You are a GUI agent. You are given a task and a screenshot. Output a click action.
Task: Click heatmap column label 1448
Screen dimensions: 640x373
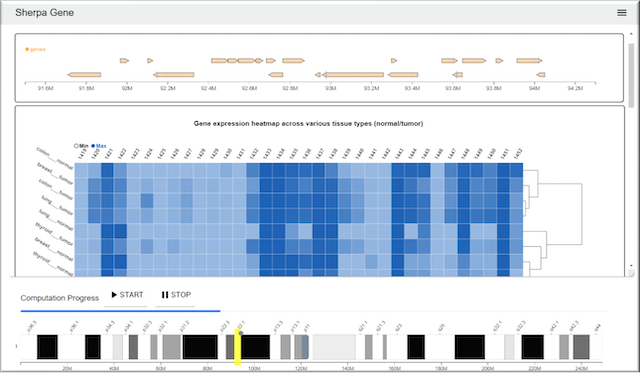pyautogui.click(x=465, y=153)
